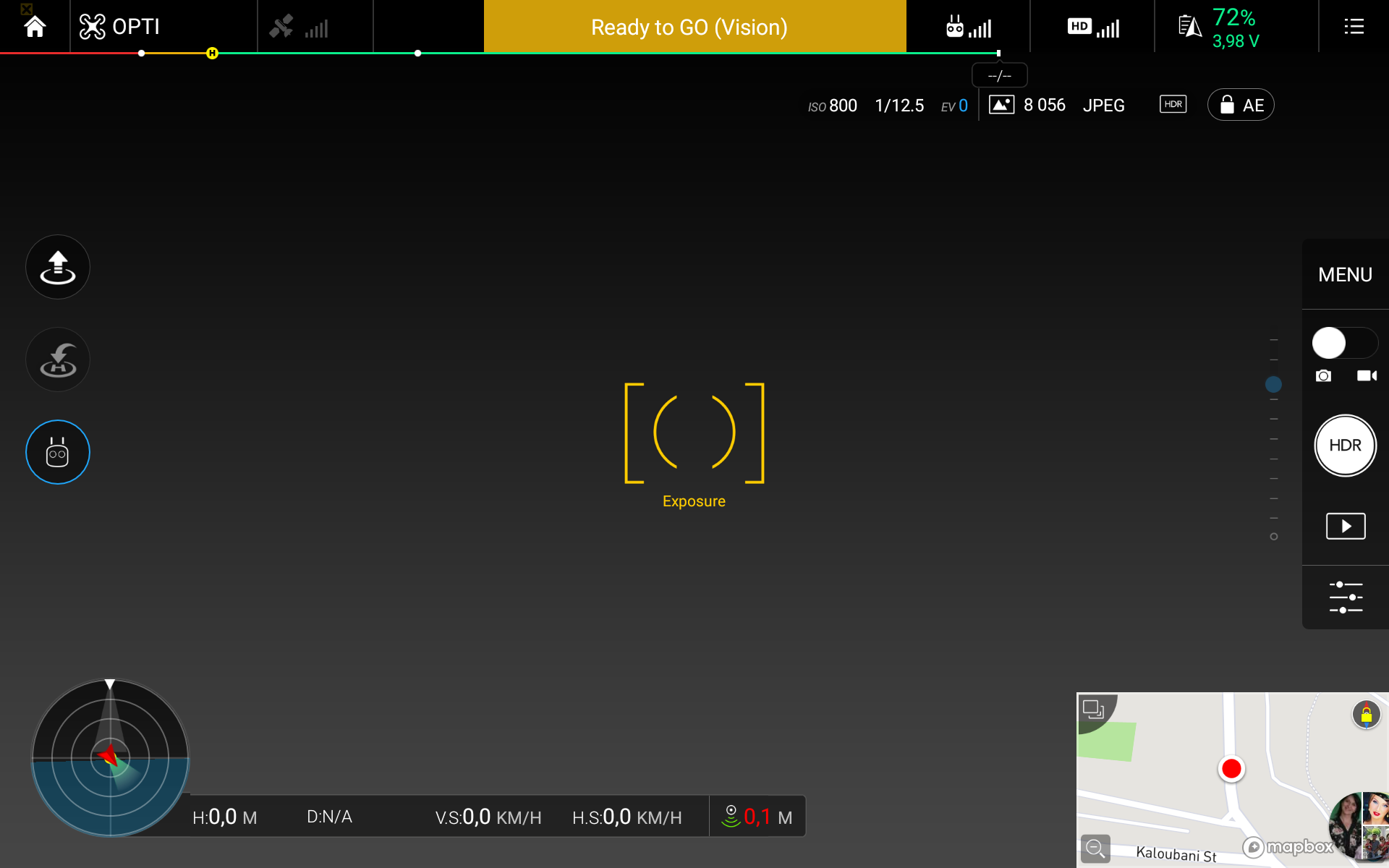Tap the --/-- flight time indicator

click(x=999, y=75)
